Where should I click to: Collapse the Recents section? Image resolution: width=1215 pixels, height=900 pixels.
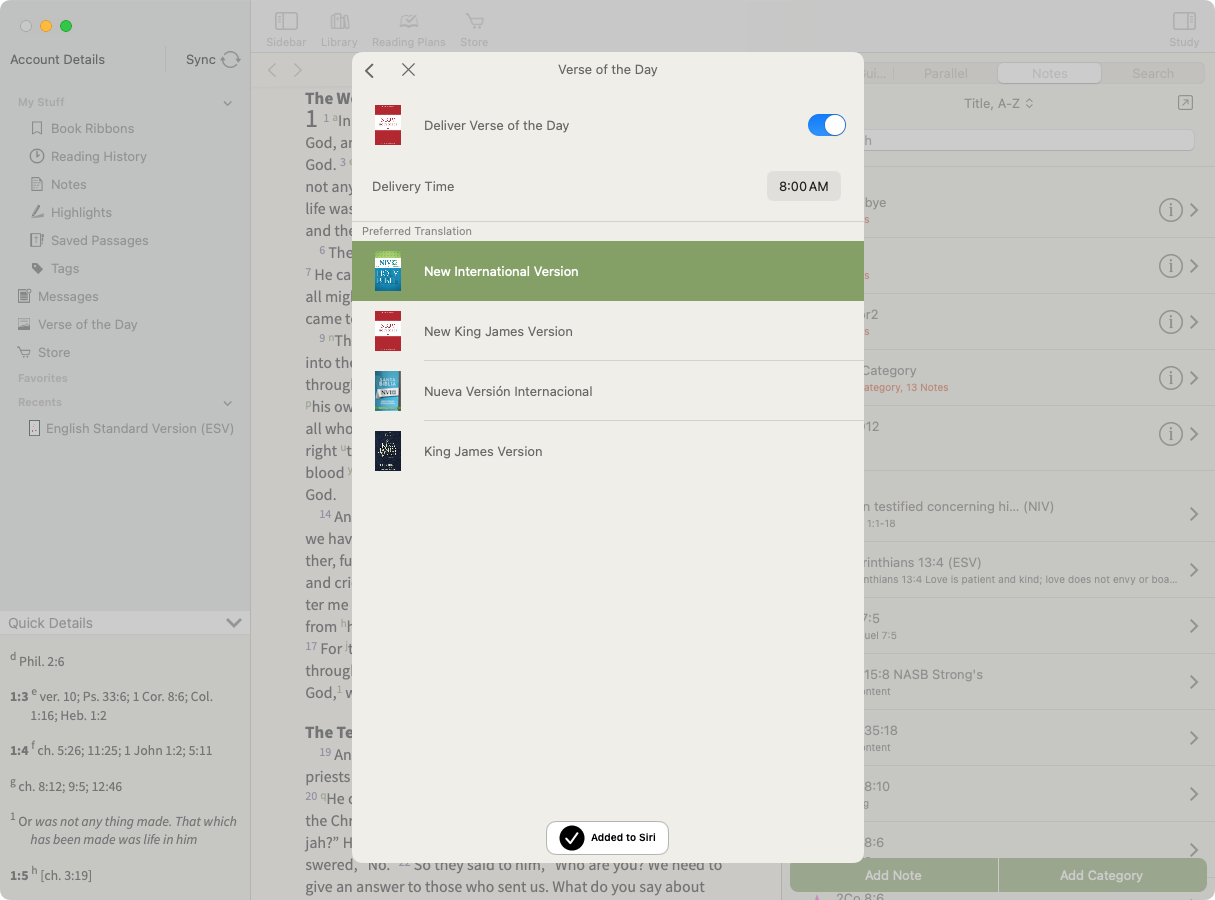point(228,403)
